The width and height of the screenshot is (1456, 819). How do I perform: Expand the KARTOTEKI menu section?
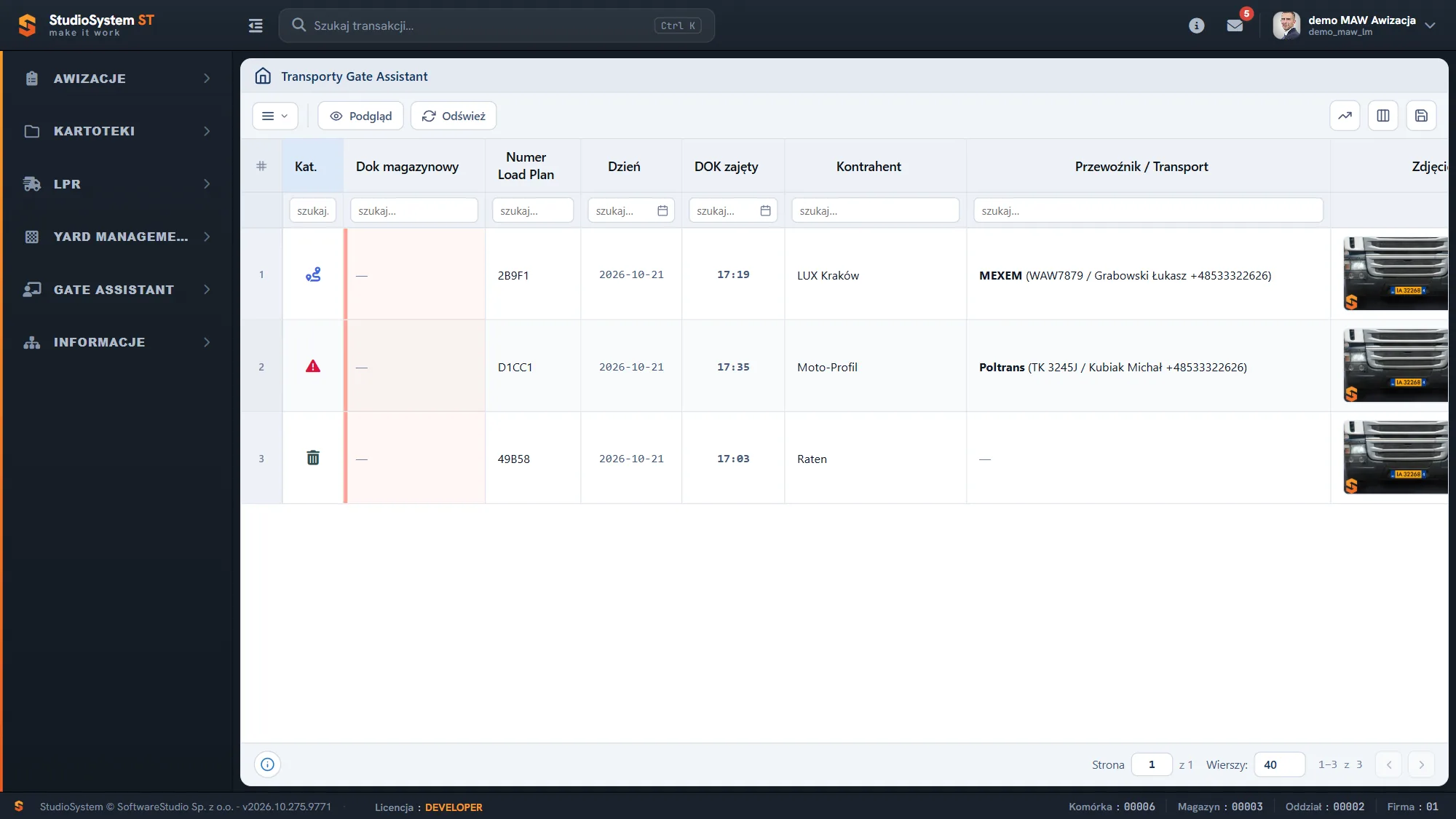[118, 131]
